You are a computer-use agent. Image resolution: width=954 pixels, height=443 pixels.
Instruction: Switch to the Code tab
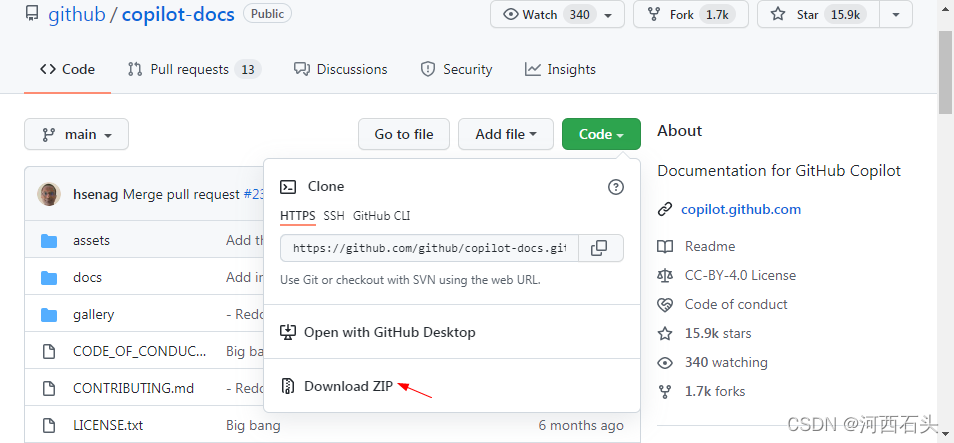(68, 69)
